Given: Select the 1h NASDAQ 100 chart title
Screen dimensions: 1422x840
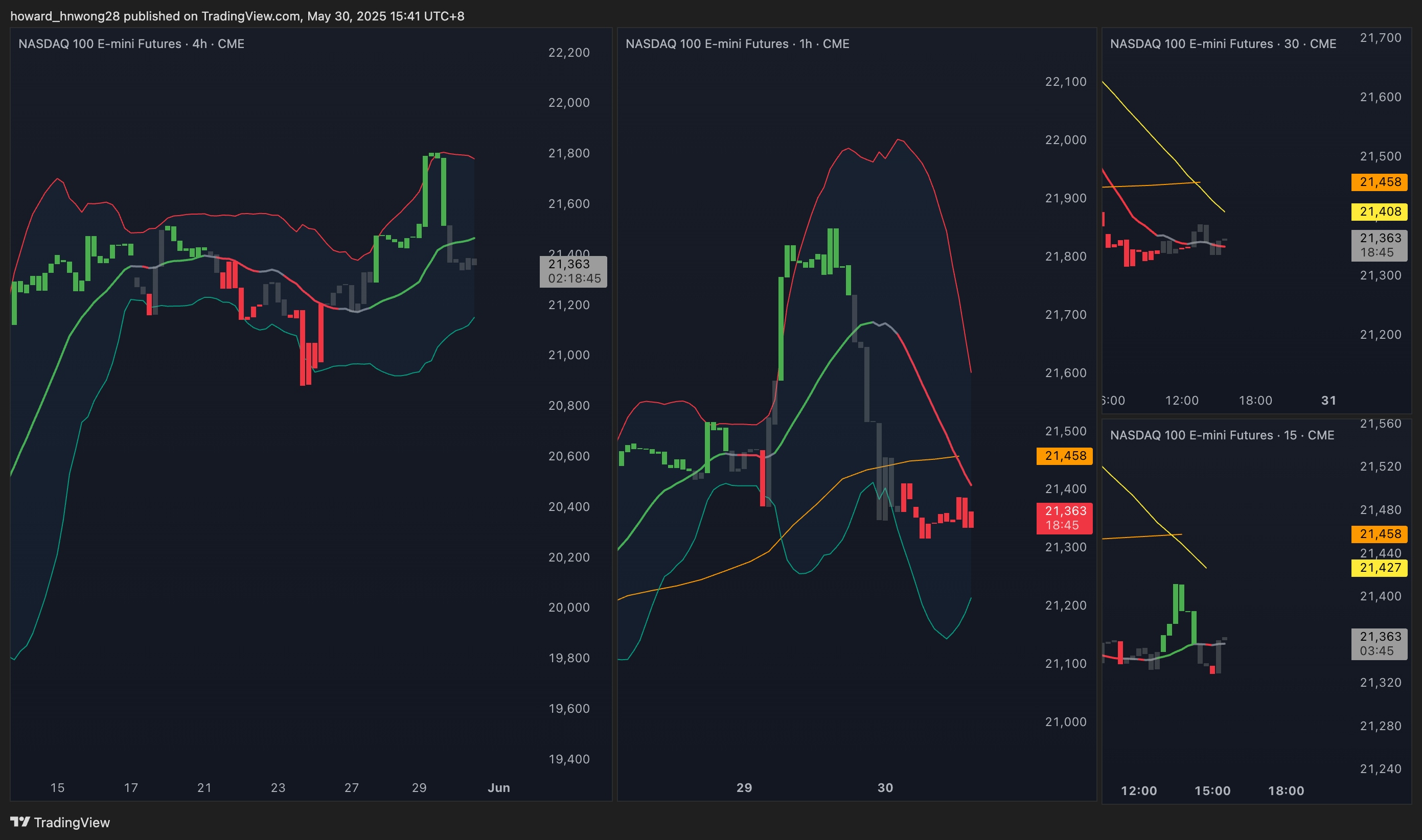Looking at the screenshot, I should [737, 43].
